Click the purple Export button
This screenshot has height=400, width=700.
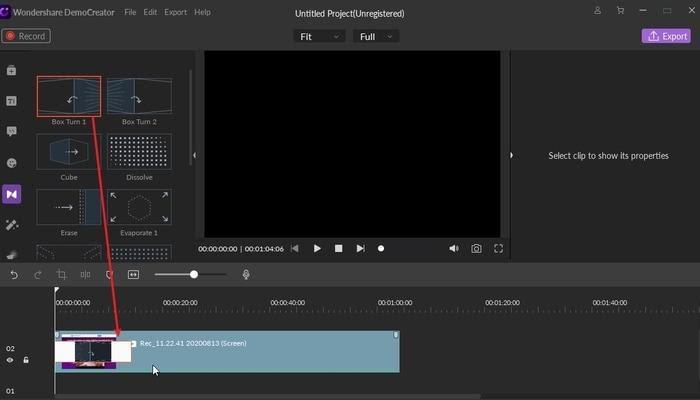[665, 36]
